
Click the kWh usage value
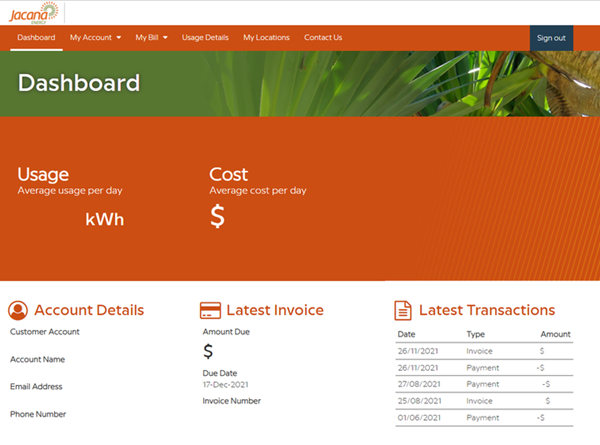[104, 219]
